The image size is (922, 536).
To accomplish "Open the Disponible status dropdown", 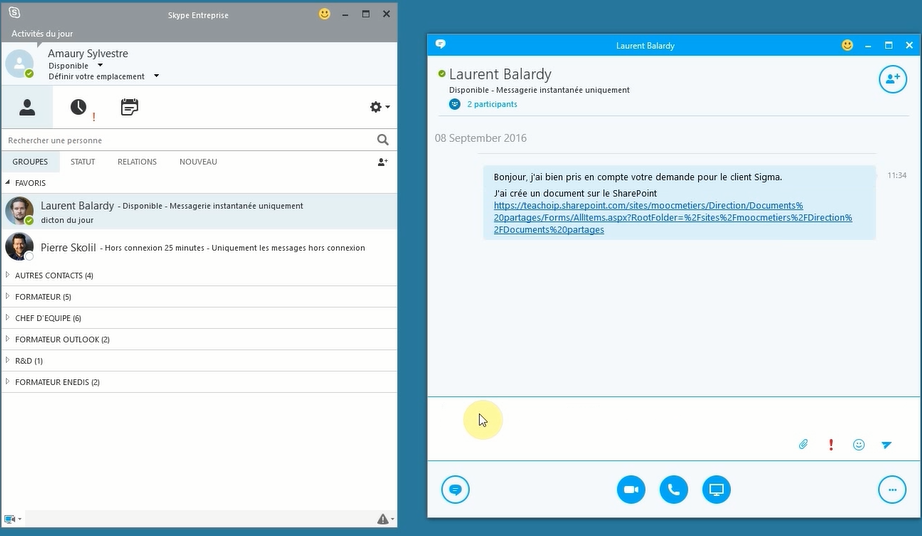I will (x=100, y=65).
